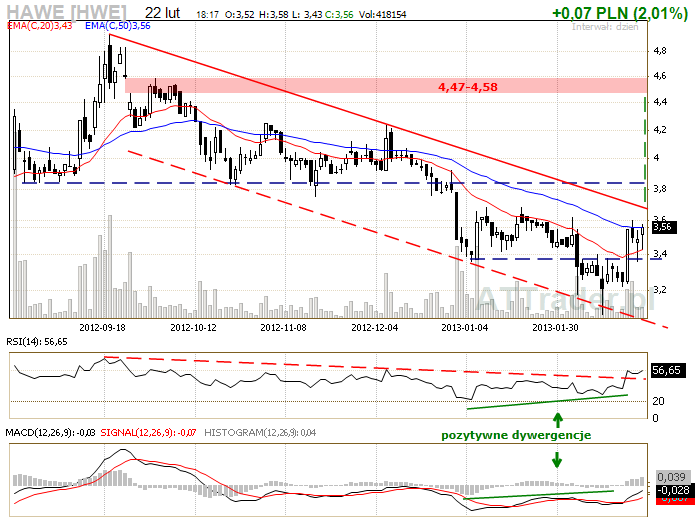Click the red SIGNAL(12,26,9): -0,07 label
The height and width of the screenshot is (522, 700).
click(148, 433)
